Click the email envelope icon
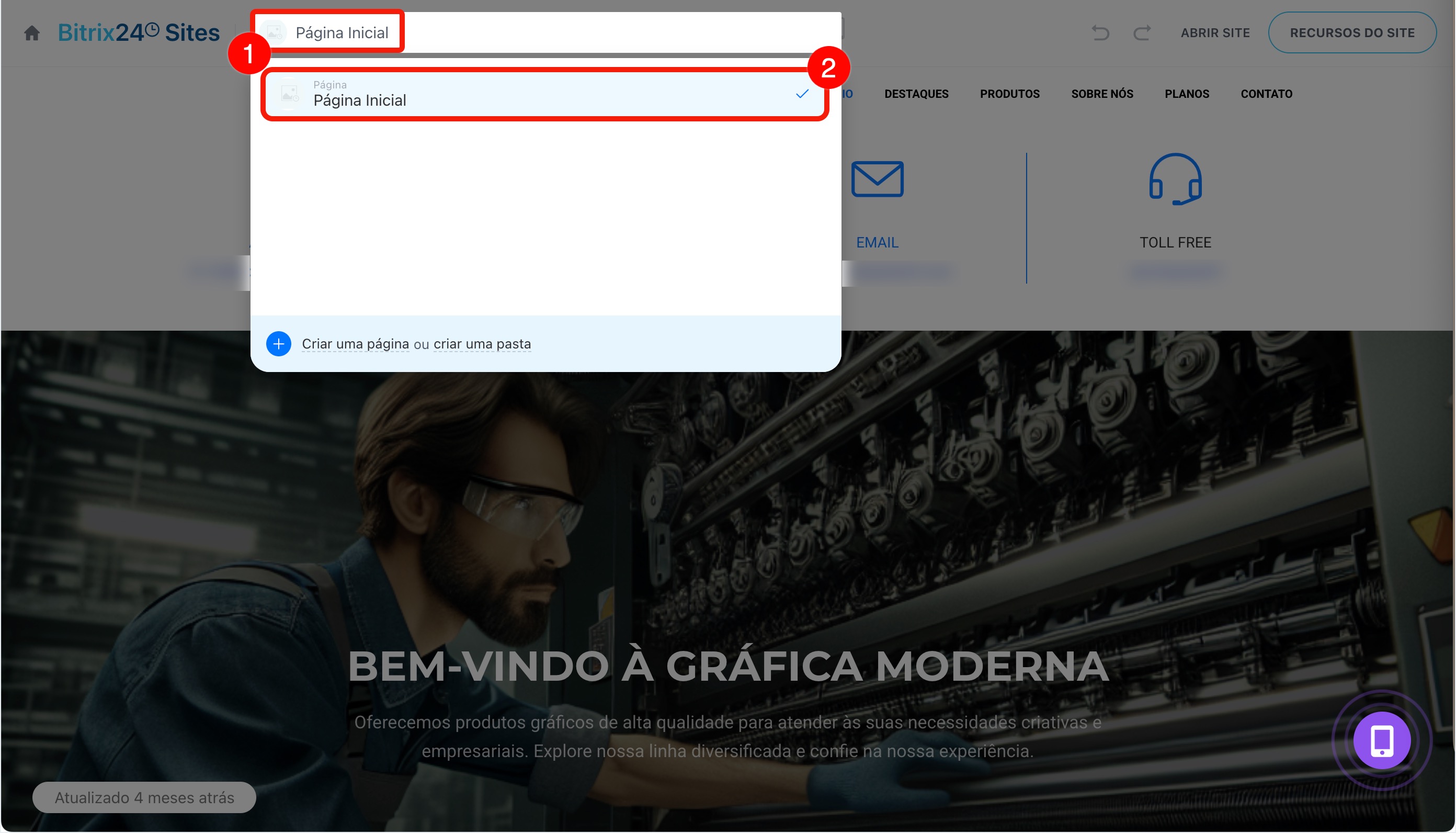The image size is (1456, 833). pyautogui.click(x=877, y=179)
